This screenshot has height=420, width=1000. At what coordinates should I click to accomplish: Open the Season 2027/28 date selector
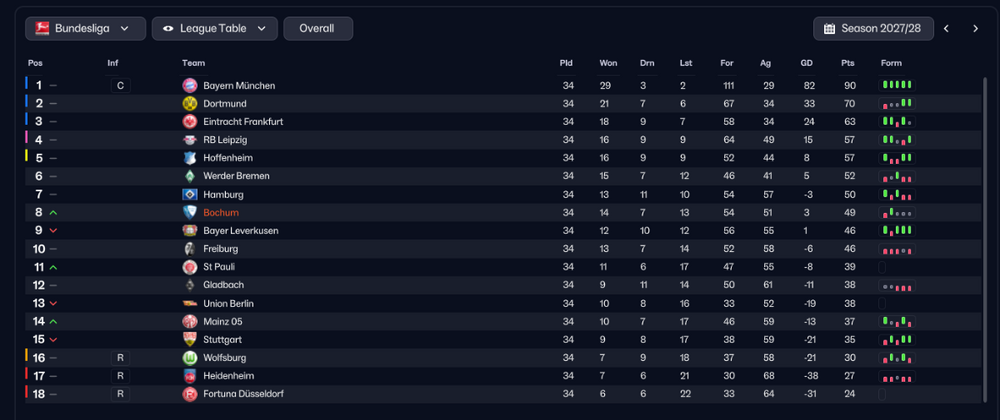pos(873,29)
